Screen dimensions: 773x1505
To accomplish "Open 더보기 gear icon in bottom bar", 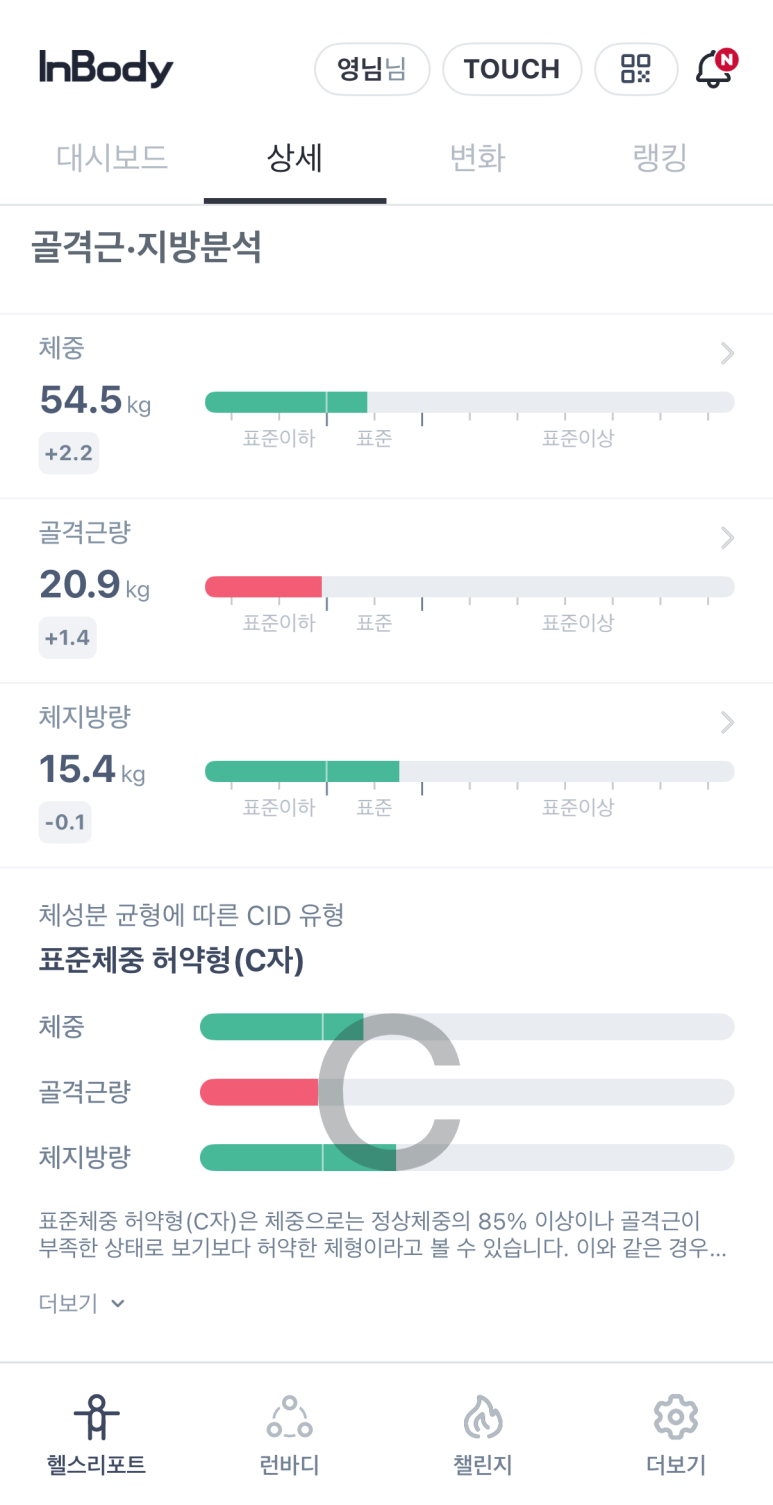I will pos(675,1417).
